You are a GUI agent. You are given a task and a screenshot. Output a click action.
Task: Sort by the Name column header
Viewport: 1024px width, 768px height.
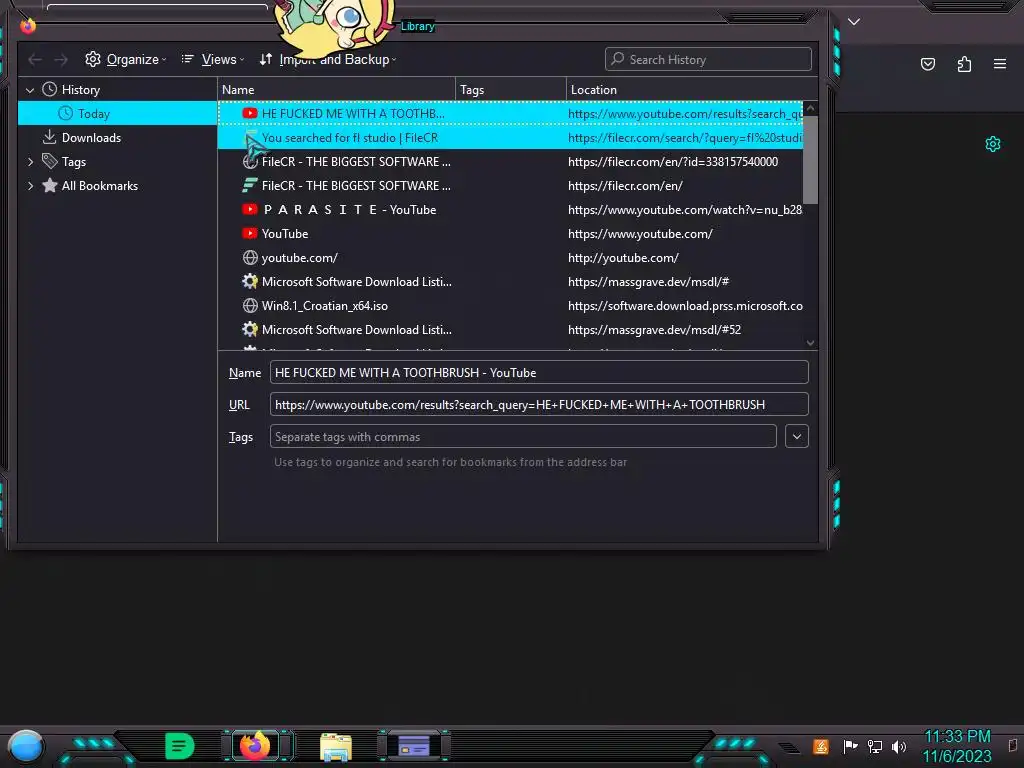tap(336, 90)
